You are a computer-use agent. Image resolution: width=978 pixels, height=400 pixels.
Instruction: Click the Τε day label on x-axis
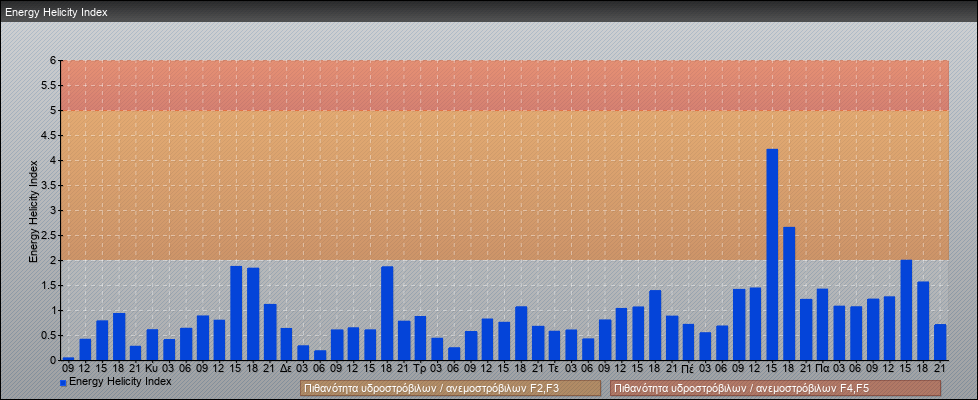(x=554, y=369)
